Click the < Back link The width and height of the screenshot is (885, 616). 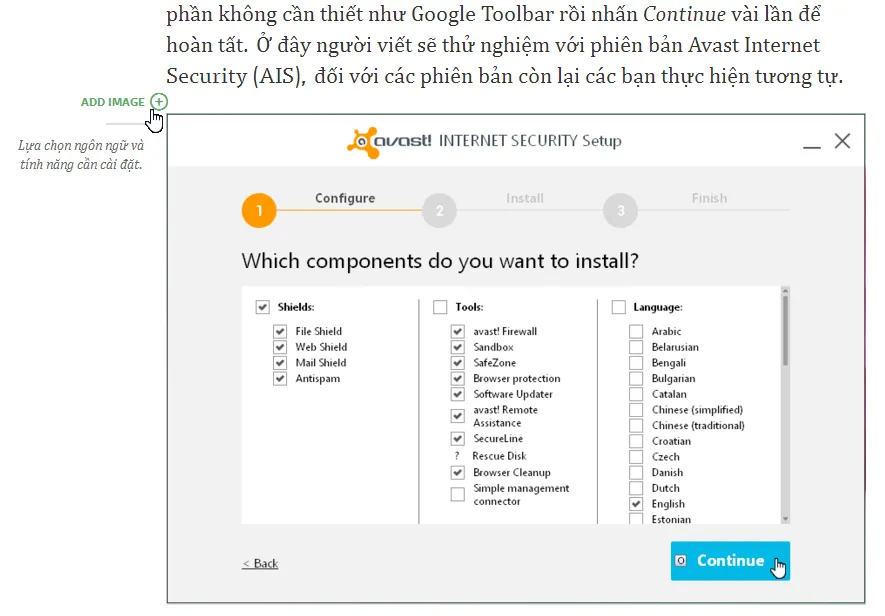tap(258, 563)
